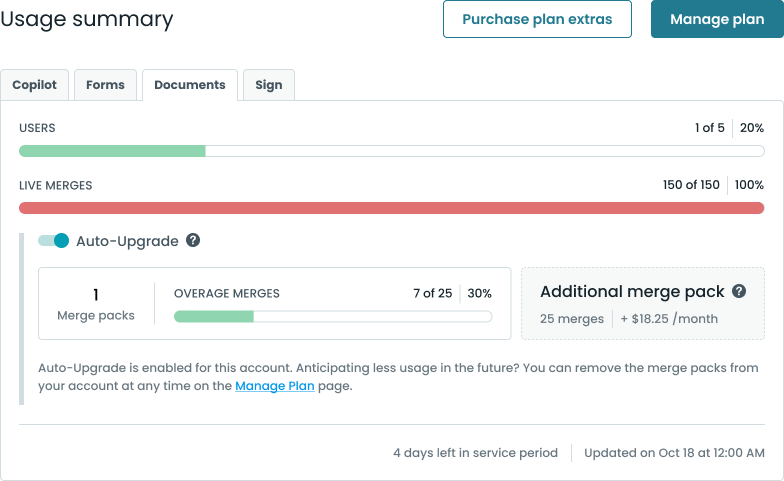
Task: Open the Forms tab
Action: [105, 85]
